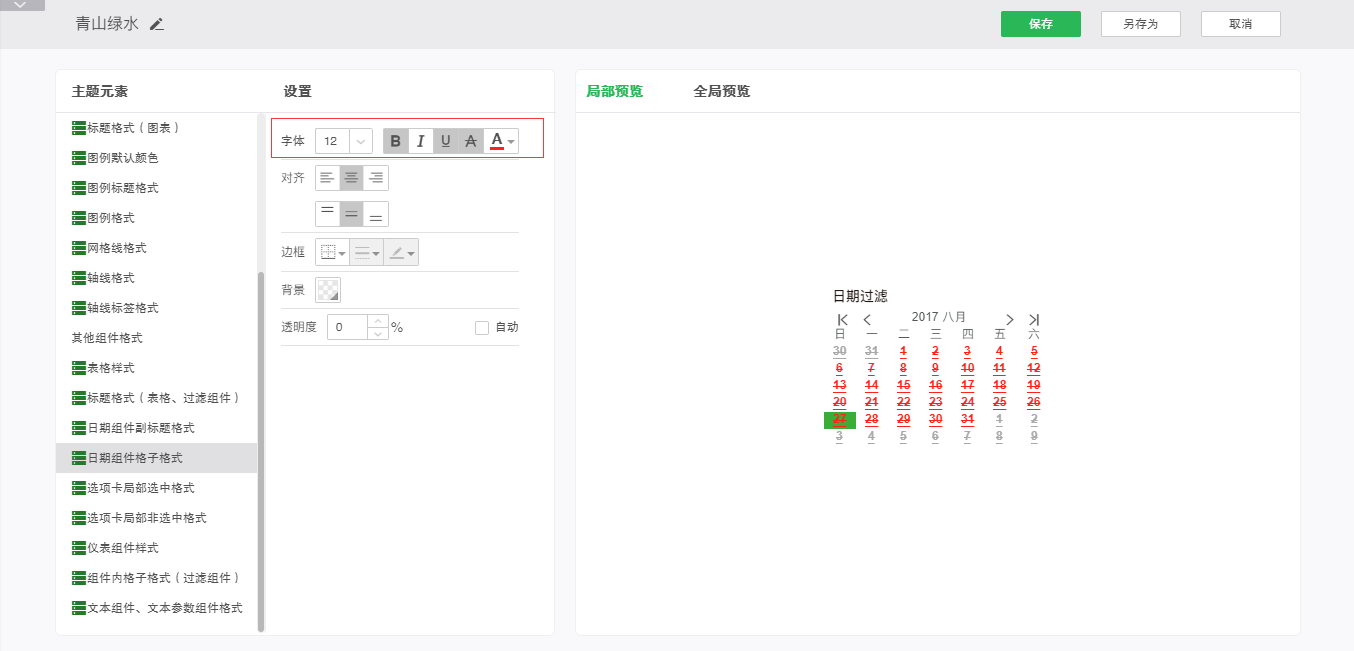Enable the 自动 transparency checkbox

coord(482,327)
